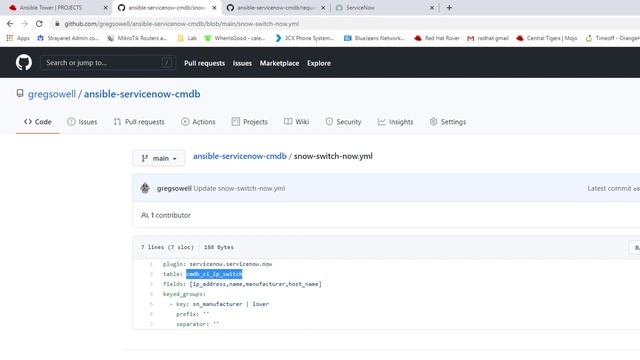Click the repository icon beside gregsowell
Screen dimensions: 640x360
coord(20,93)
